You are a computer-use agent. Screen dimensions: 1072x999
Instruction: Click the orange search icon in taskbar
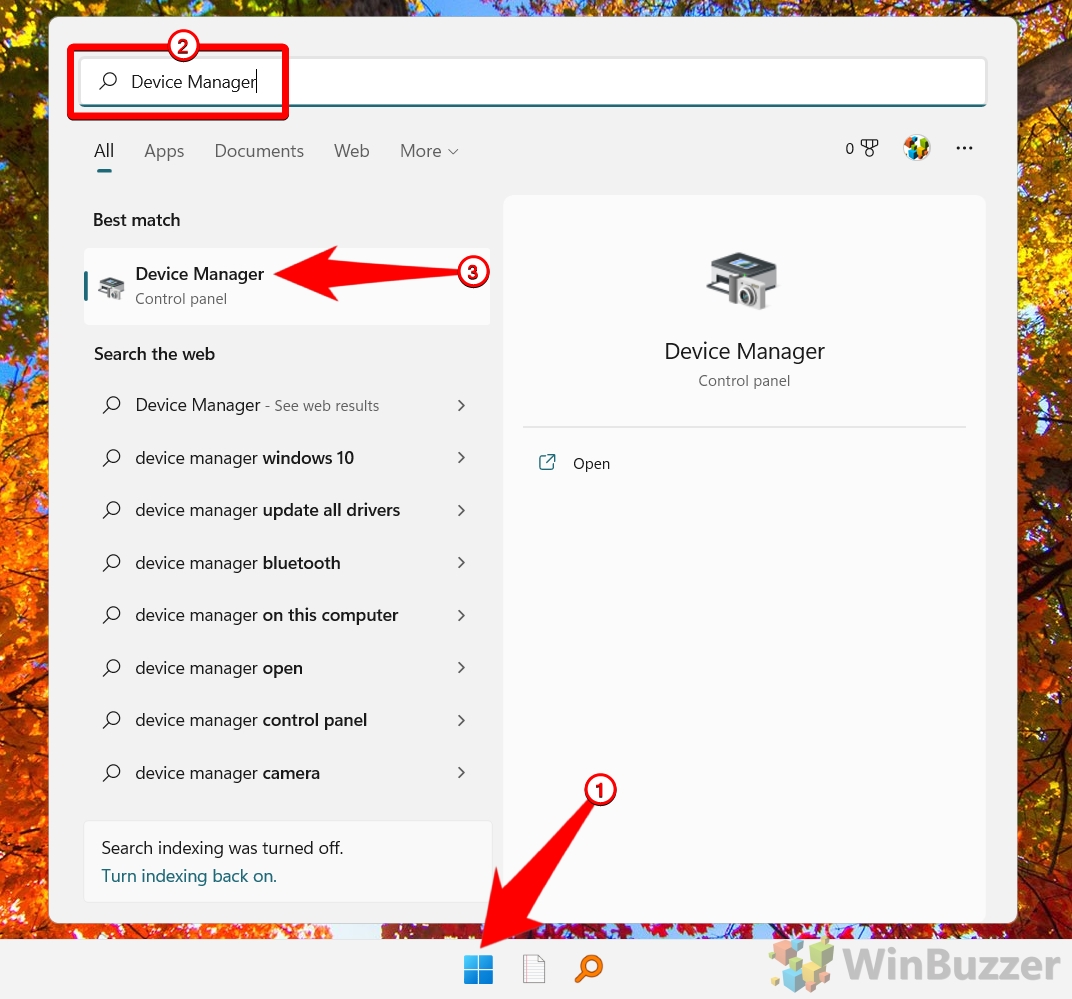(589, 969)
